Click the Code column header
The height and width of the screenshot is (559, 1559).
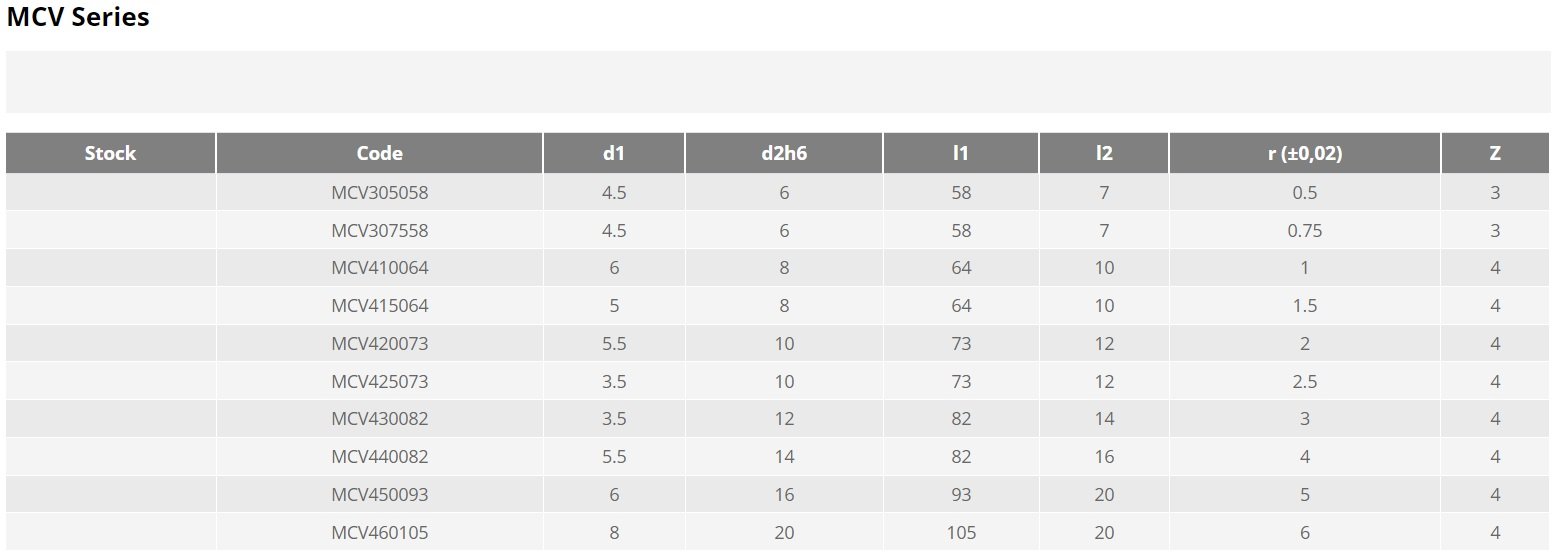379,153
